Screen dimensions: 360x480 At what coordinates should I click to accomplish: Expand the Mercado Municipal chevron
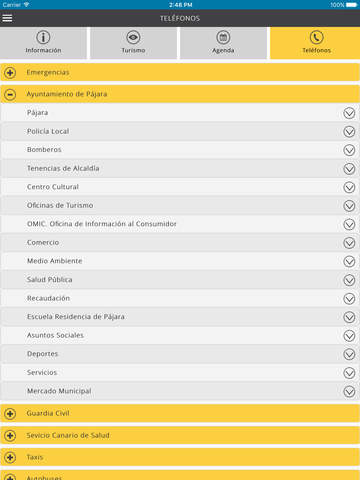point(349,391)
